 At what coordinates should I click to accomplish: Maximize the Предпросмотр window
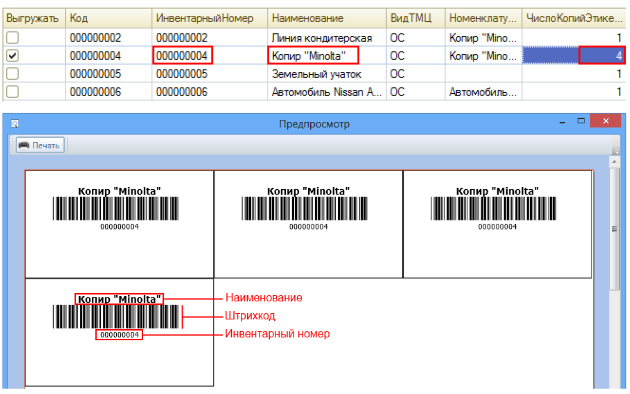(581, 121)
